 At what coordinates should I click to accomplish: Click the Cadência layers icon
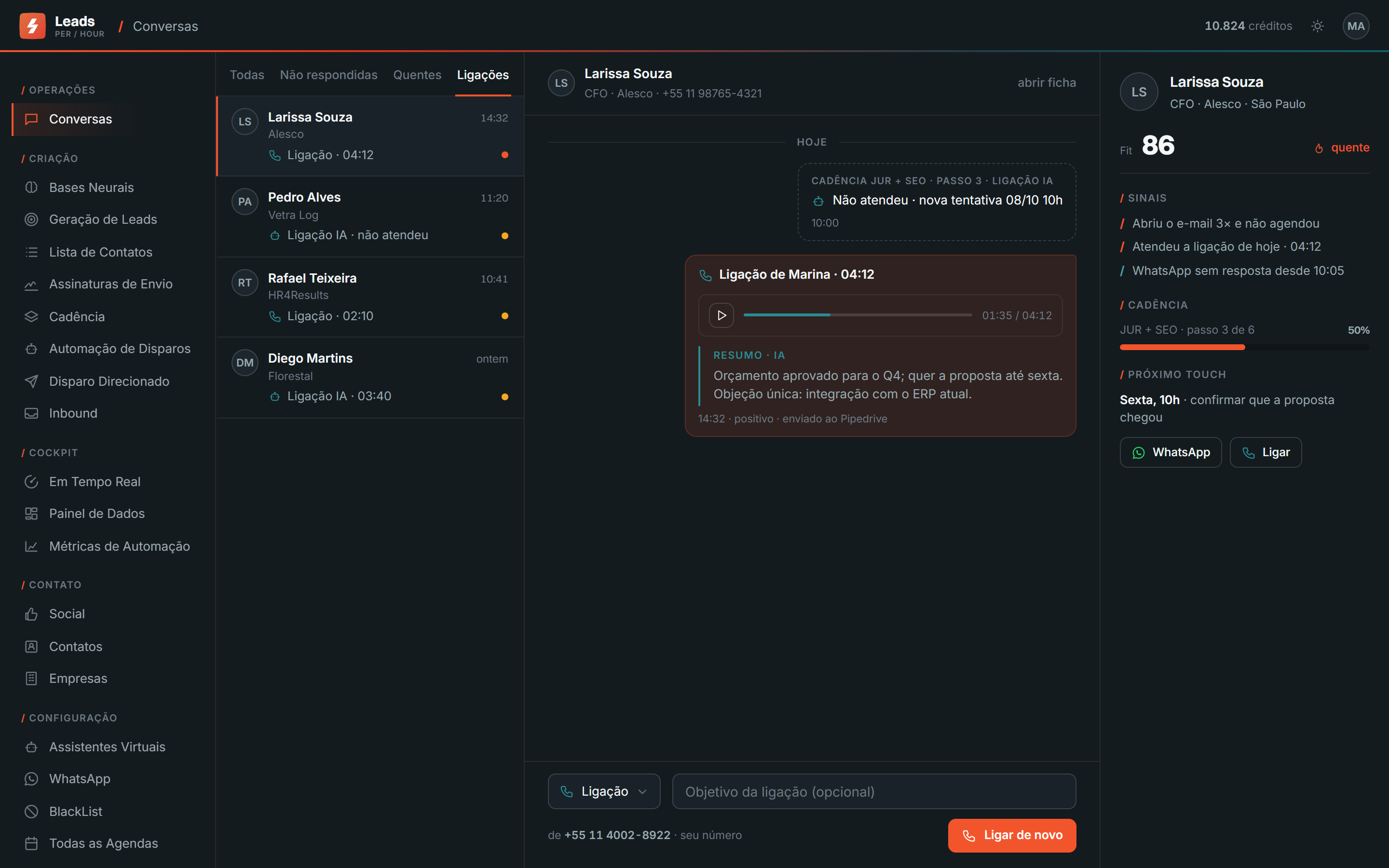coord(31,316)
